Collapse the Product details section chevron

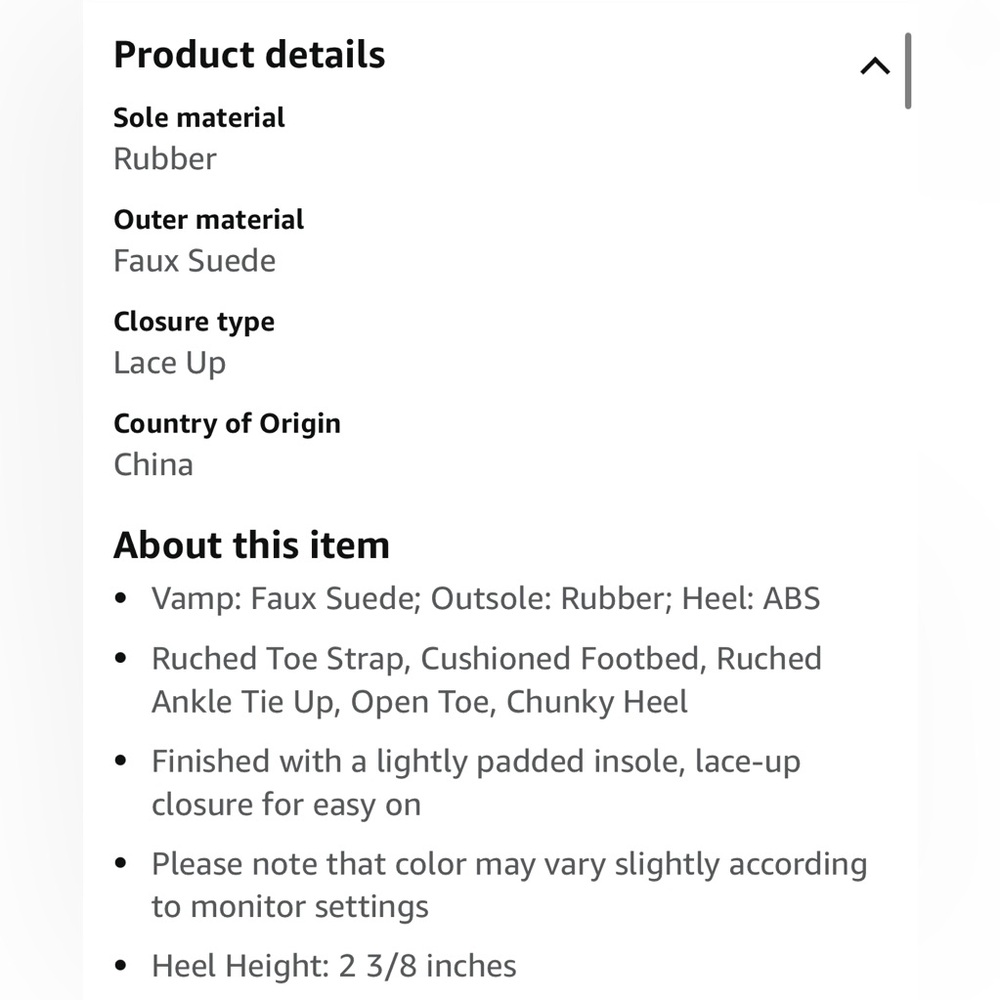[x=874, y=66]
